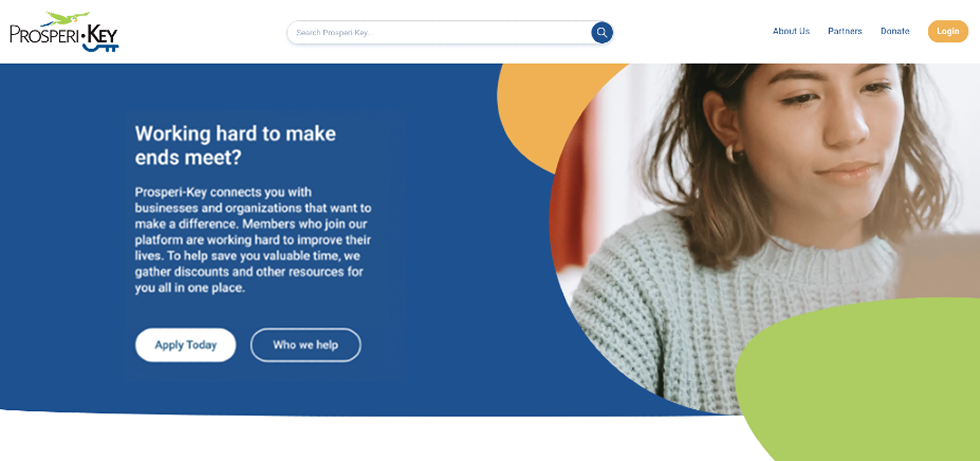Click the woman's gold hoop earring

732,154
